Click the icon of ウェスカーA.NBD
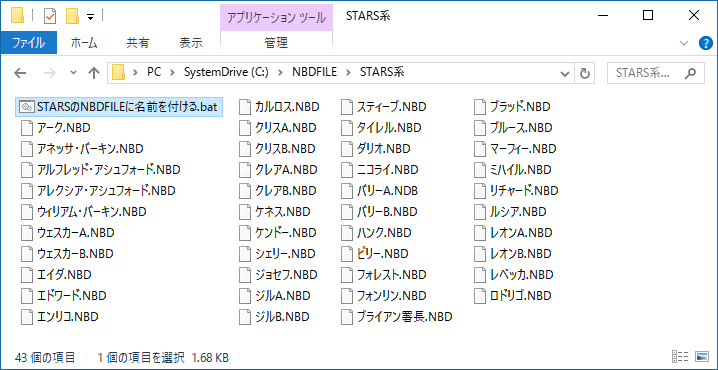 click(x=27, y=233)
